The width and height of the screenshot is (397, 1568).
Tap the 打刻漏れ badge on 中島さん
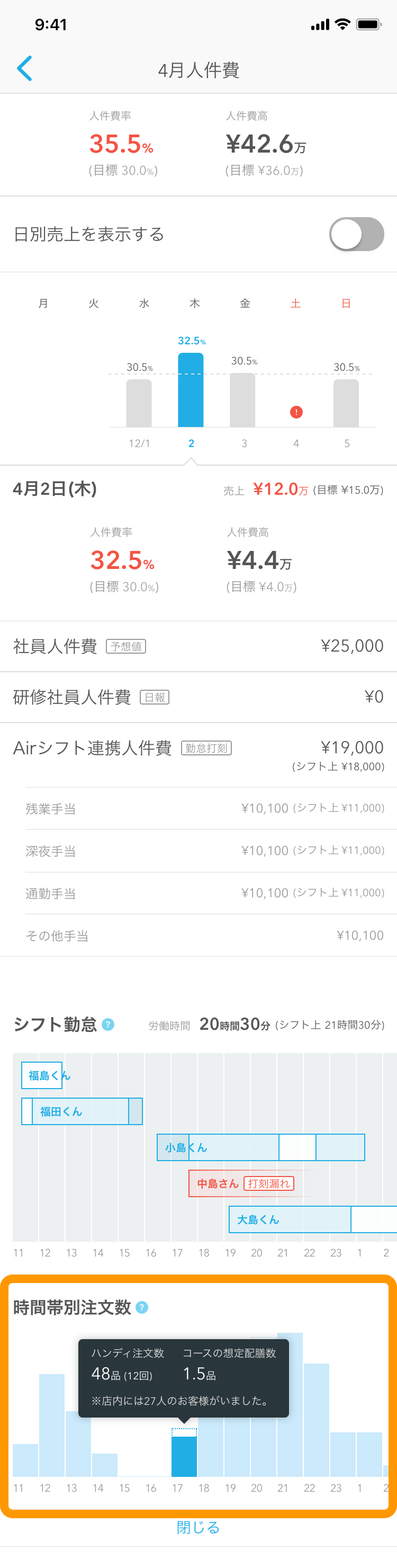[x=269, y=1183]
